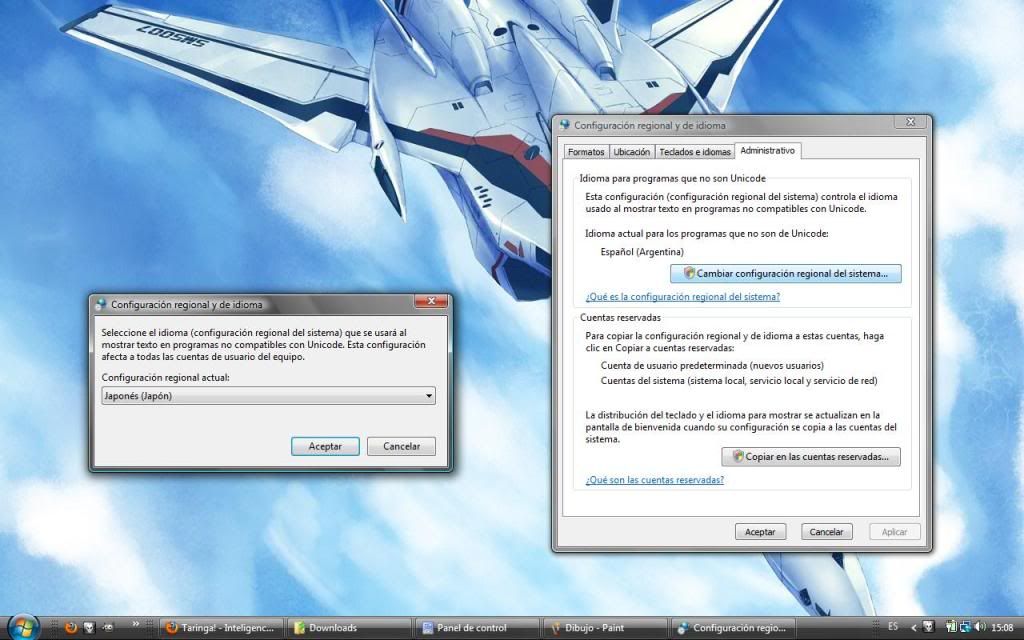Image resolution: width=1024 pixels, height=640 pixels.
Task: Switch to the Downloads taskbar window
Action: click(349, 628)
